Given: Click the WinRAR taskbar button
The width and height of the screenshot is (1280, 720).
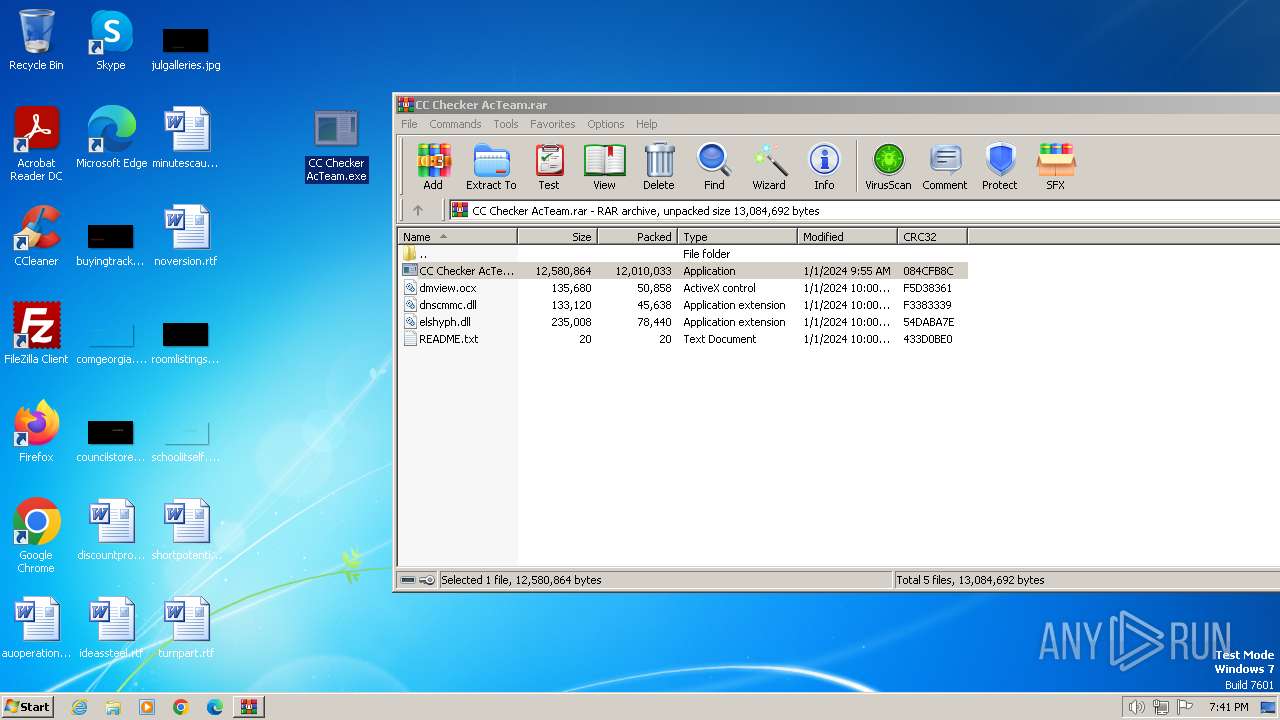Looking at the screenshot, I should [x=248, y=707].
